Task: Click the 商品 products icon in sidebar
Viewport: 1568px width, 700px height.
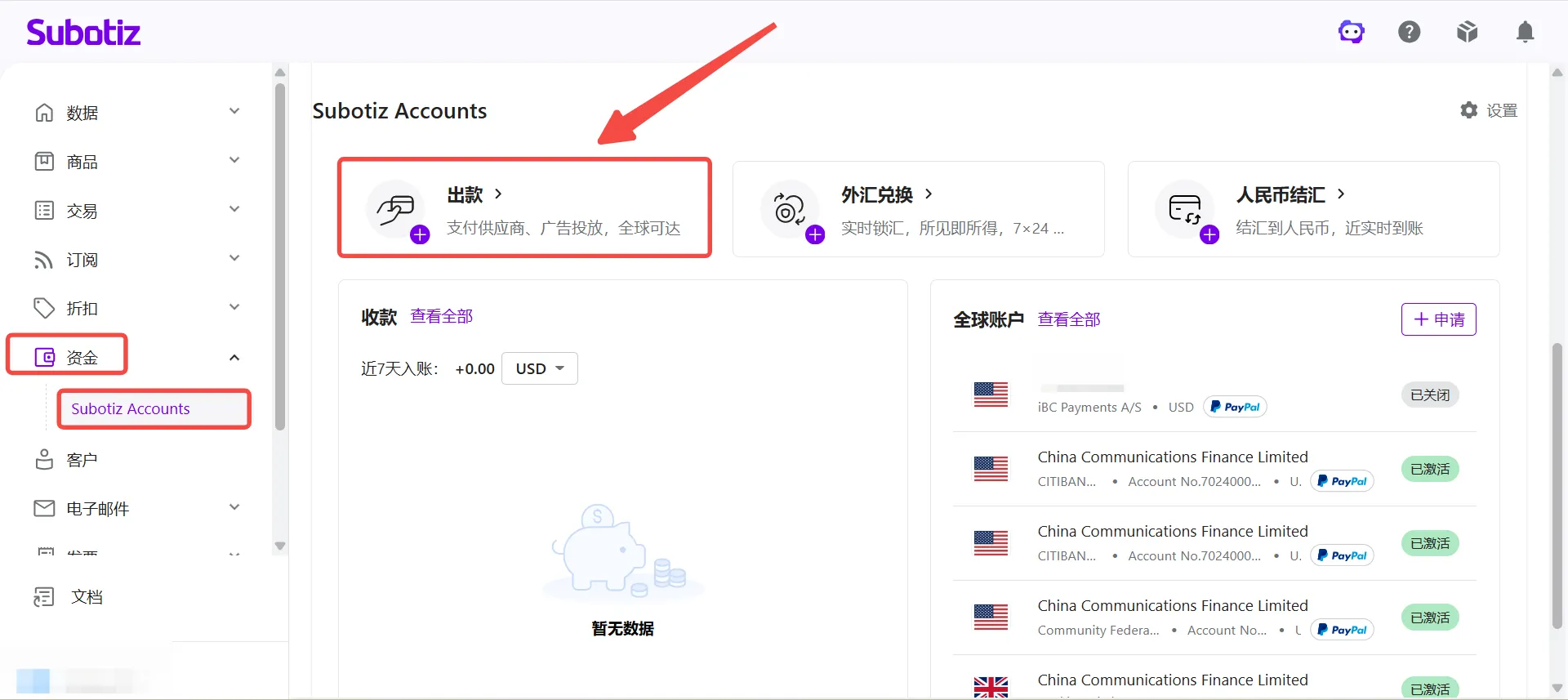Action: [x=44, y=161]
